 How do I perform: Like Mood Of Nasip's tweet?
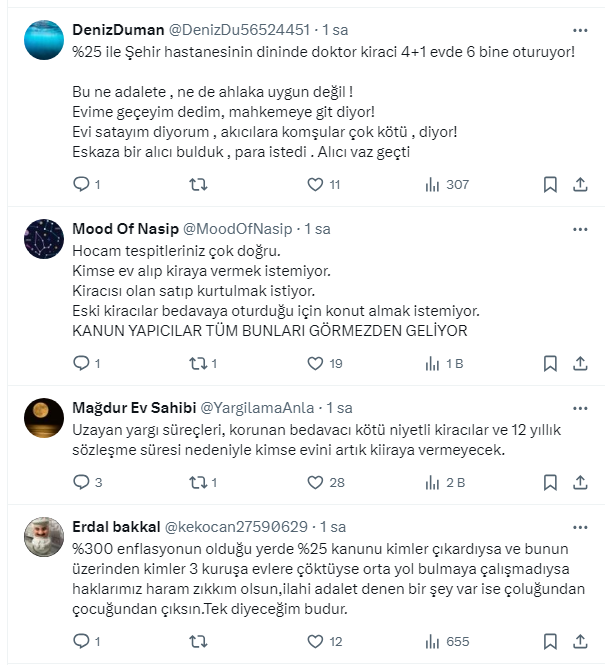pyautogui.click(x=315, y=363)
